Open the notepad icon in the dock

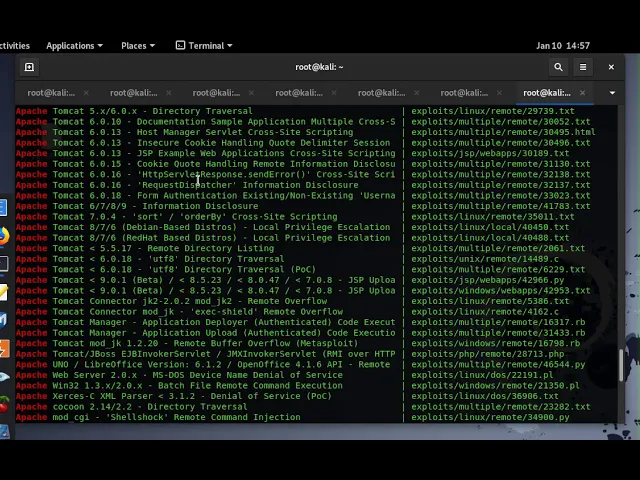pyautogui.click(x=4, y=293)
